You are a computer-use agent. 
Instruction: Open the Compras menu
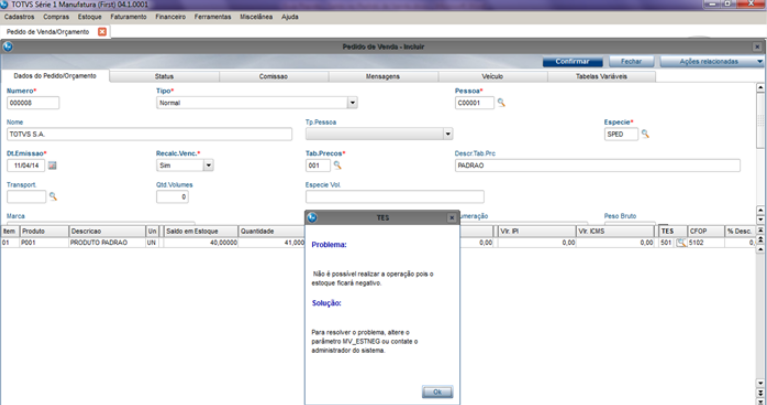point(56,17)
